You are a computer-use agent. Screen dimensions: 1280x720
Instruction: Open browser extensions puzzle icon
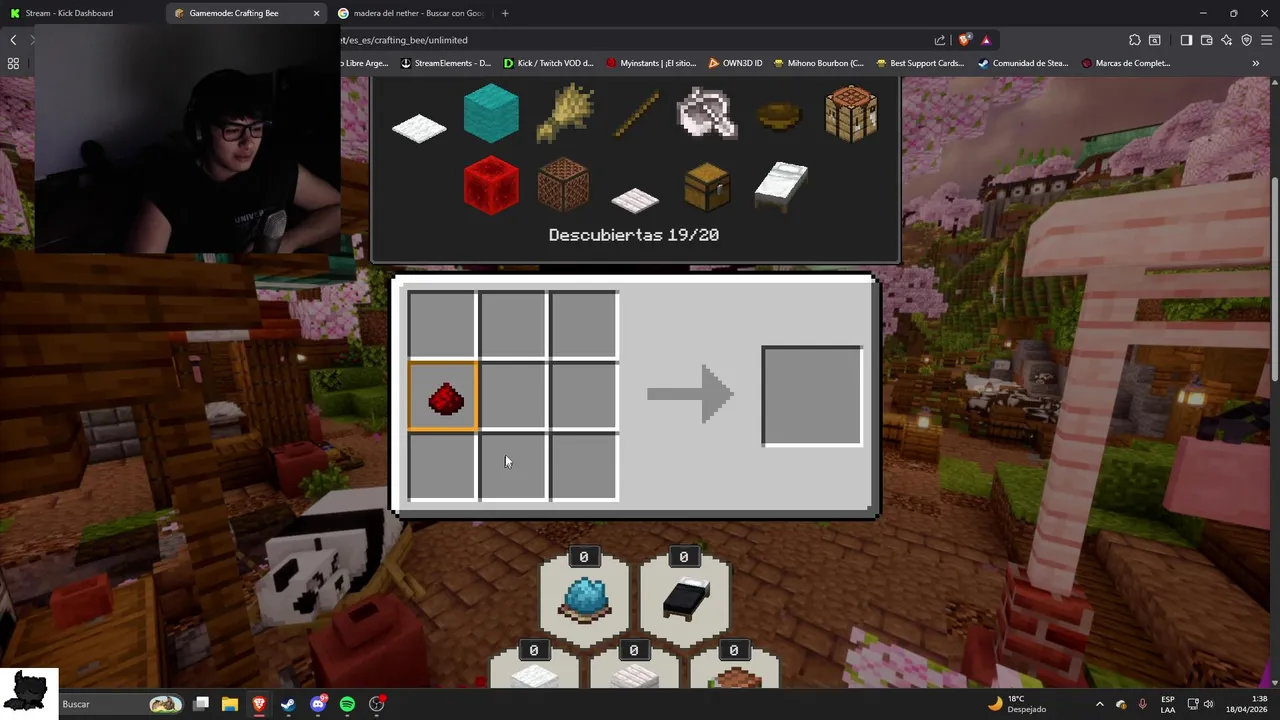point(1135,40)
